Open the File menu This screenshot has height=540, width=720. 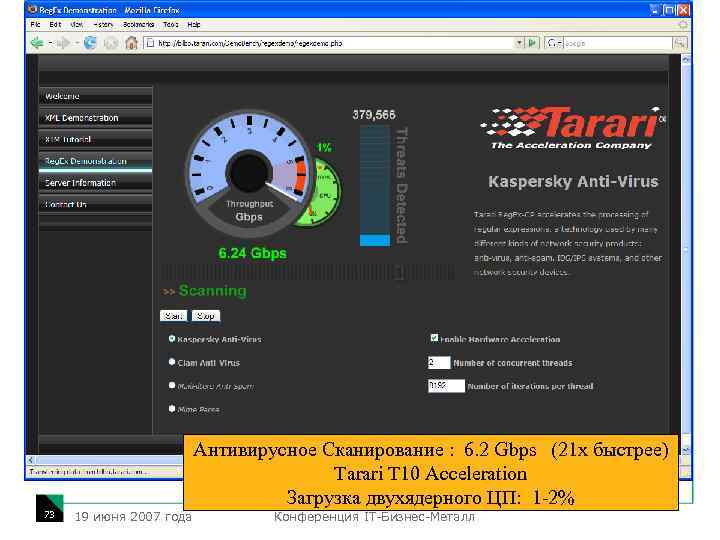pyautogui.click(x=35, y=24)
